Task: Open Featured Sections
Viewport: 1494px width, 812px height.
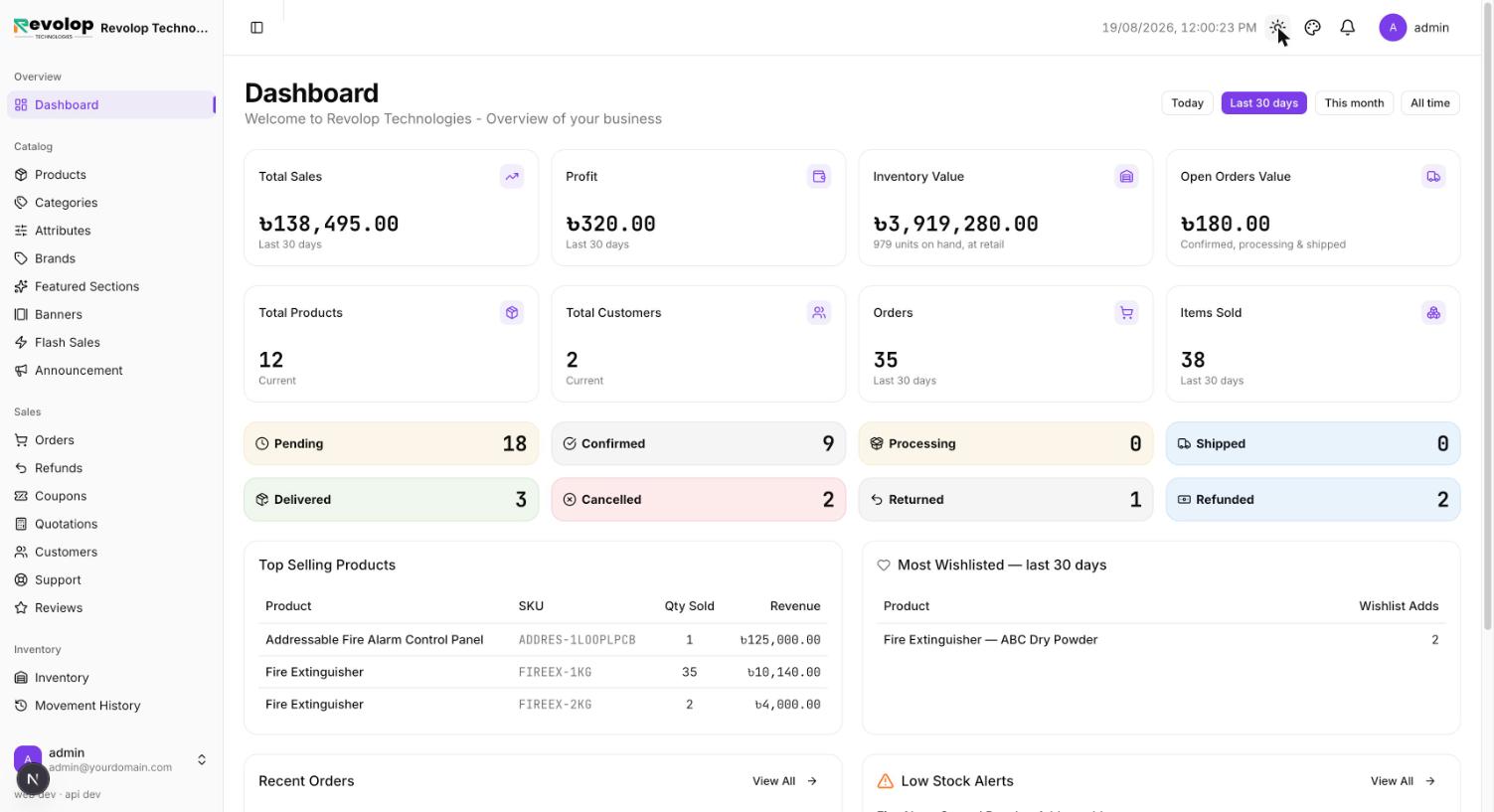Action: pos(111,286)
